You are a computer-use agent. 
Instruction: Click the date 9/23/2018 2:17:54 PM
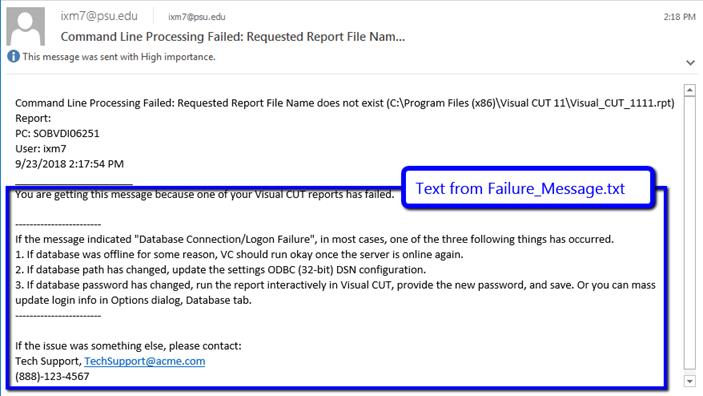(x=69, y=164)
